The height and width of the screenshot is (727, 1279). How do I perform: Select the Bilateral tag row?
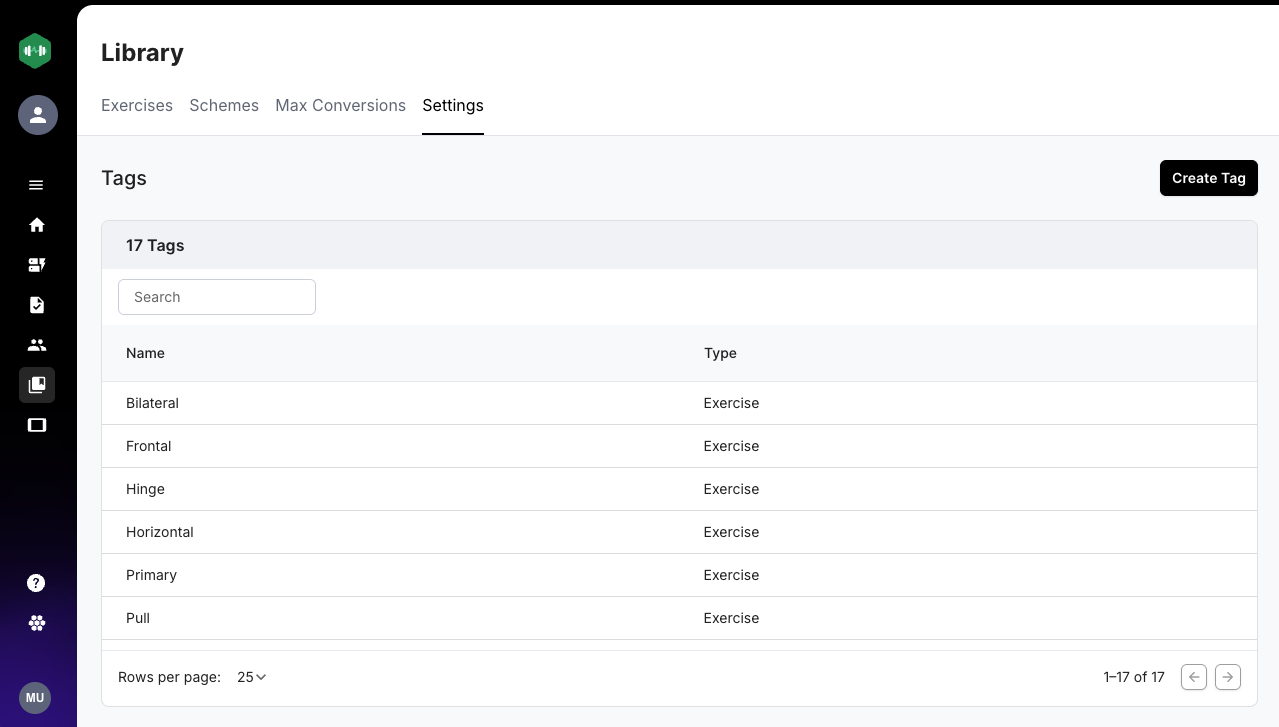point(679,403)
